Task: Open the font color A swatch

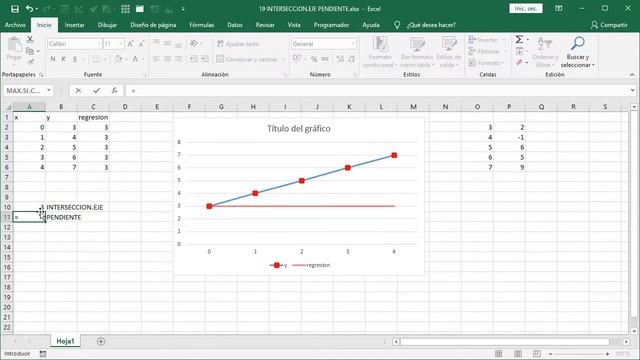Action: pyautogui.click(x=135, y=59)
